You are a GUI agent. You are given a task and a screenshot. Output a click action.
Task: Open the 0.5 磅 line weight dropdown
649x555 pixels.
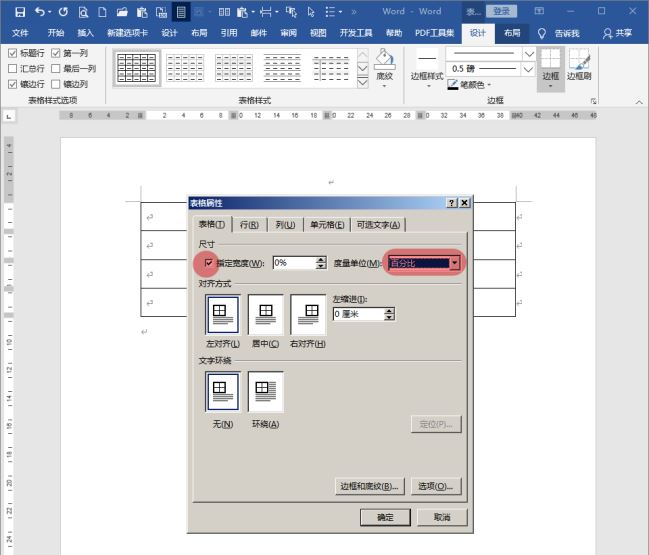[x=530, y=68]
